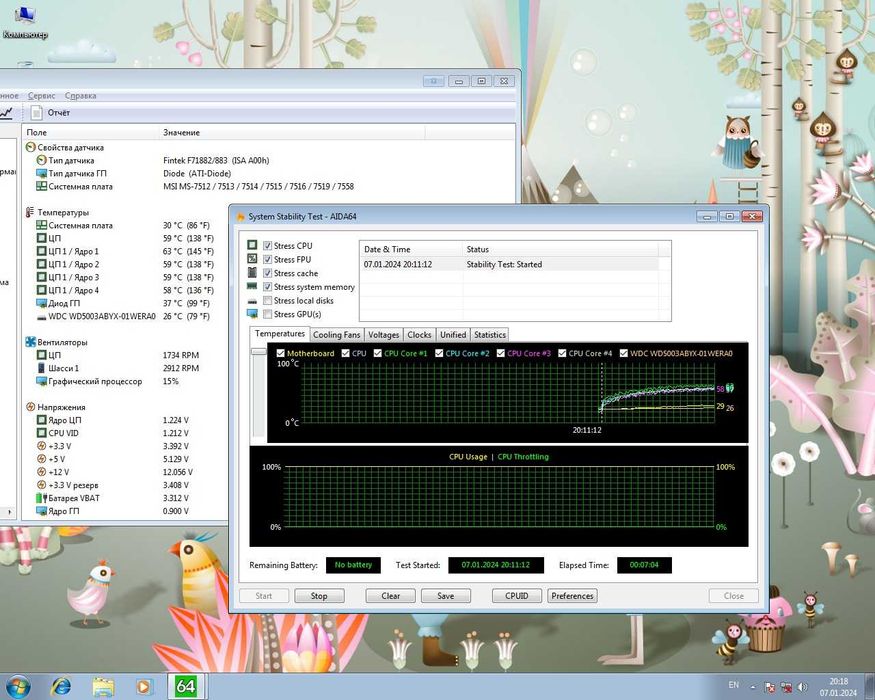This screenshot has height=700, width=875.
Task: Click the Тип датчика row icon
Action: coord(41,160)
